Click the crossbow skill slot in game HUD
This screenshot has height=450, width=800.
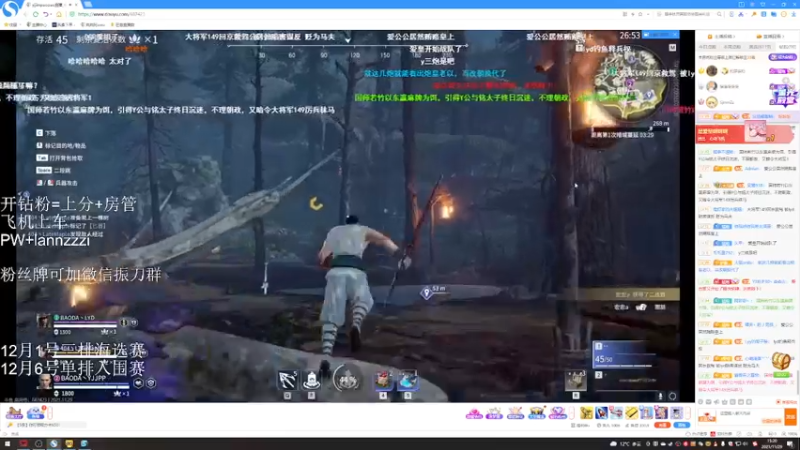pyautogui.click(x=287, y=380)
